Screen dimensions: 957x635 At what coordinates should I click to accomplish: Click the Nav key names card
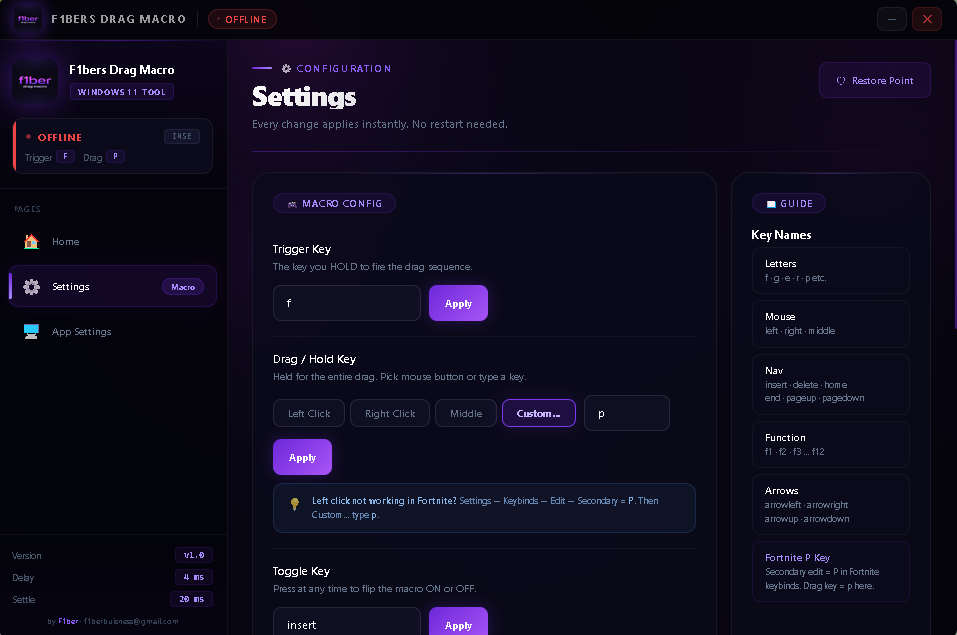831,384
